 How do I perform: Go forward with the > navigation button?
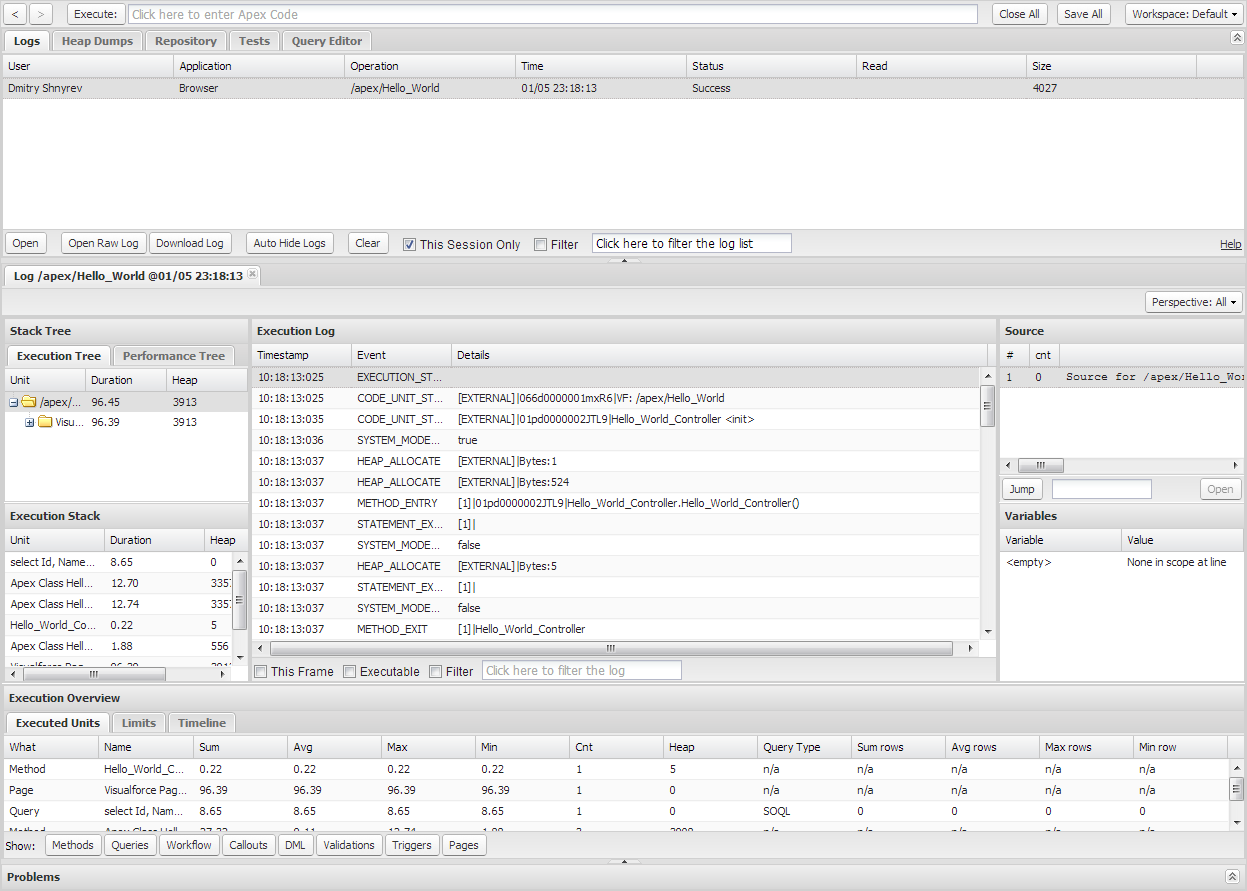(x=41, y=14)
